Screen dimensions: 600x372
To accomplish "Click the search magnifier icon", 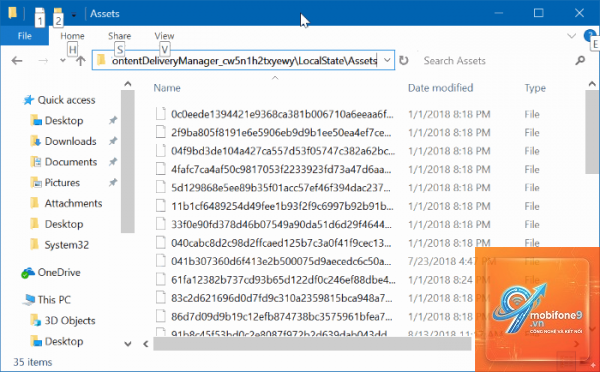I will 580,60.
